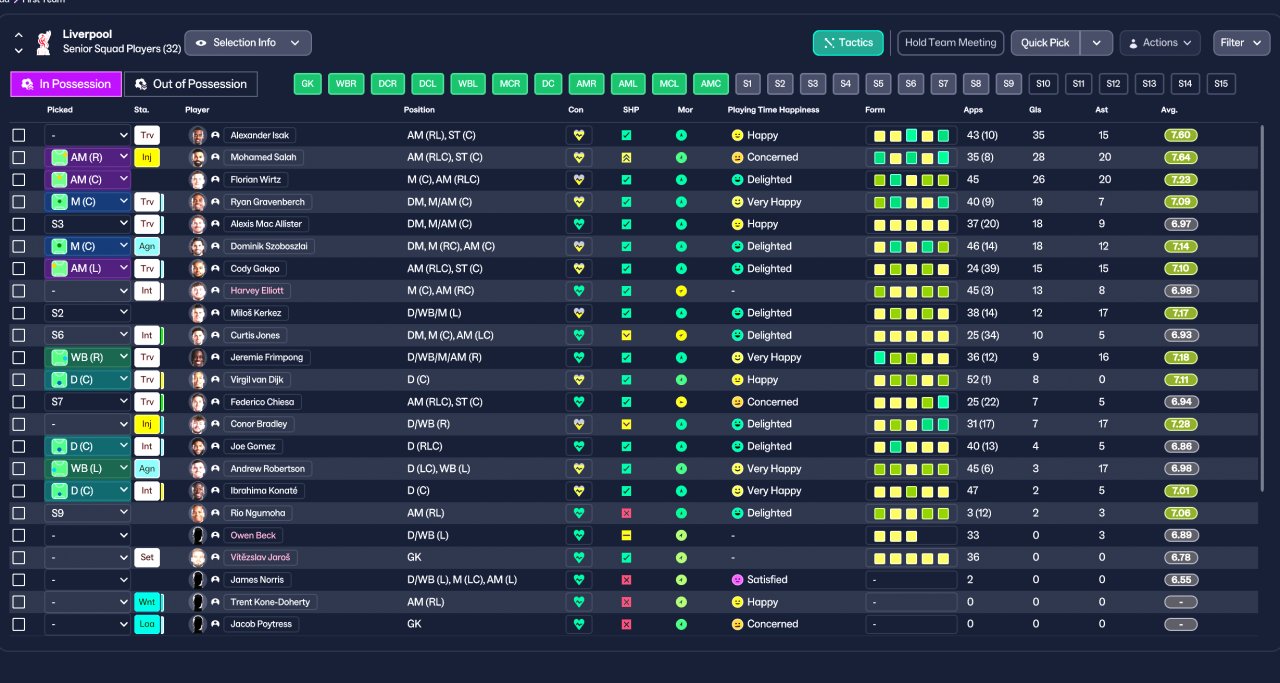Click Alexander Isak's morale icon
This screenshot has width=1280, height=683.
pos(681,135)
